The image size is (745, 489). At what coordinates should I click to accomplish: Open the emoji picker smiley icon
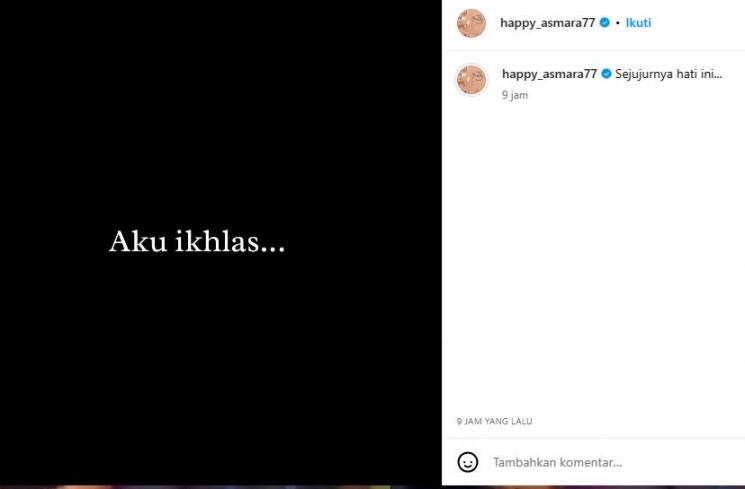coord(468,462)
